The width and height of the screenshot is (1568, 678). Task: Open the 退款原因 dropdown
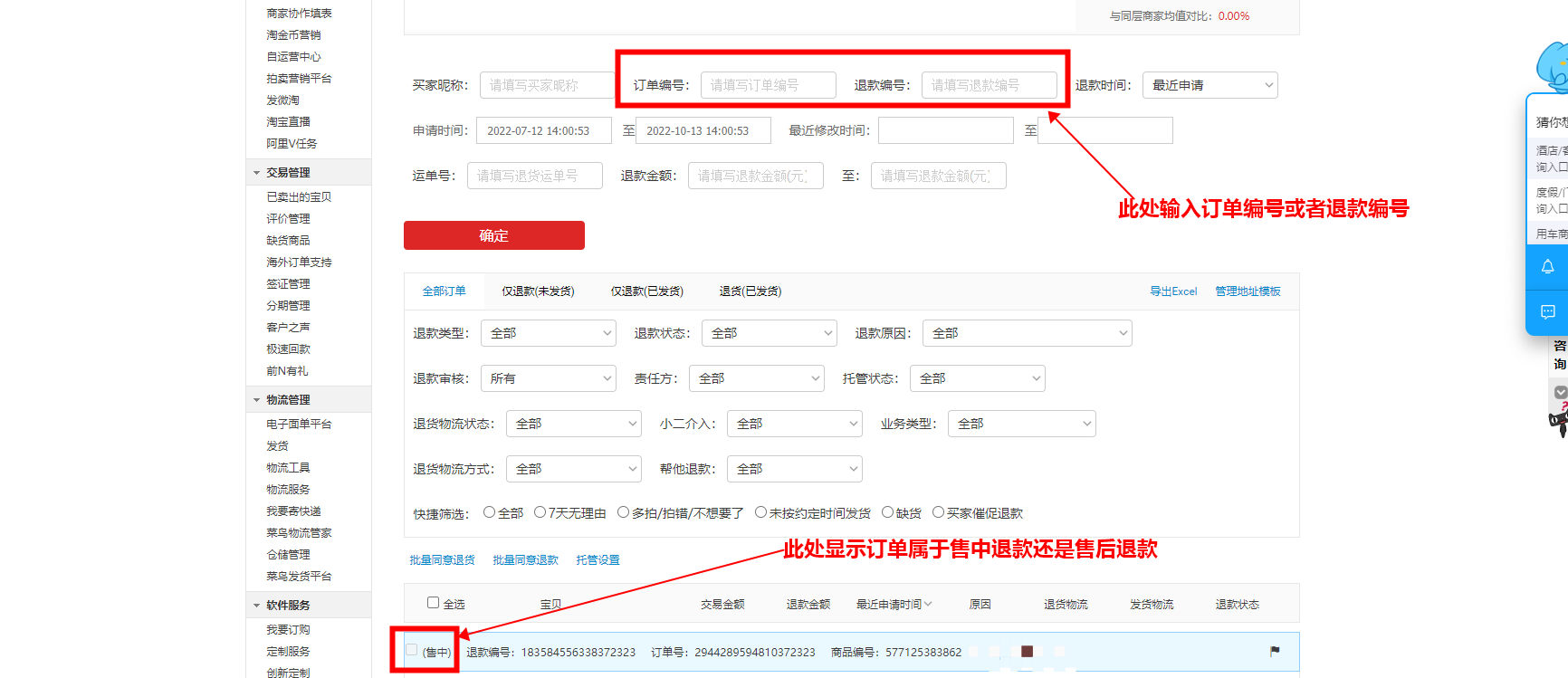point(1027,333)
